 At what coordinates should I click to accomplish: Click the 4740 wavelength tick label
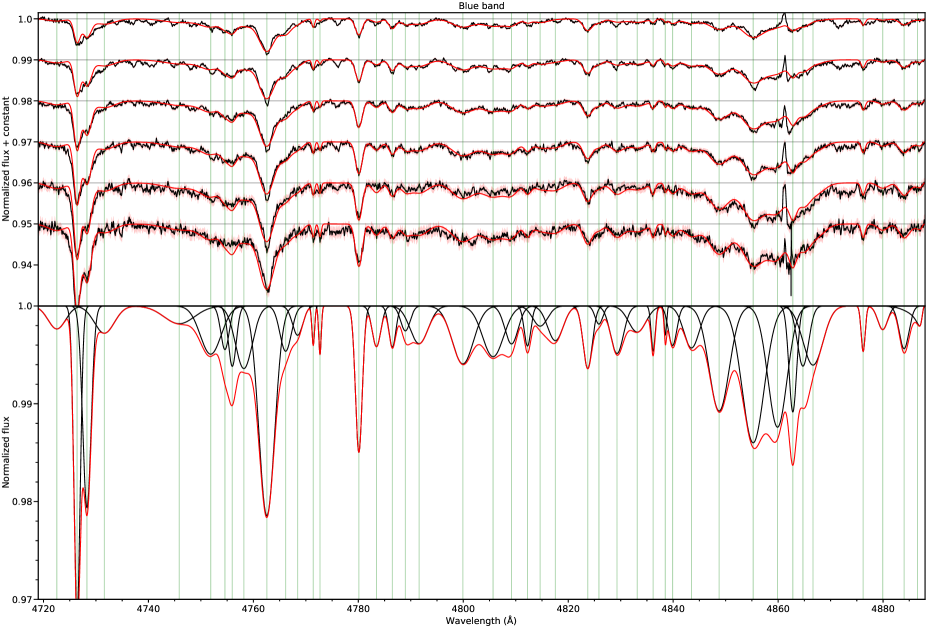pos(148,609)
